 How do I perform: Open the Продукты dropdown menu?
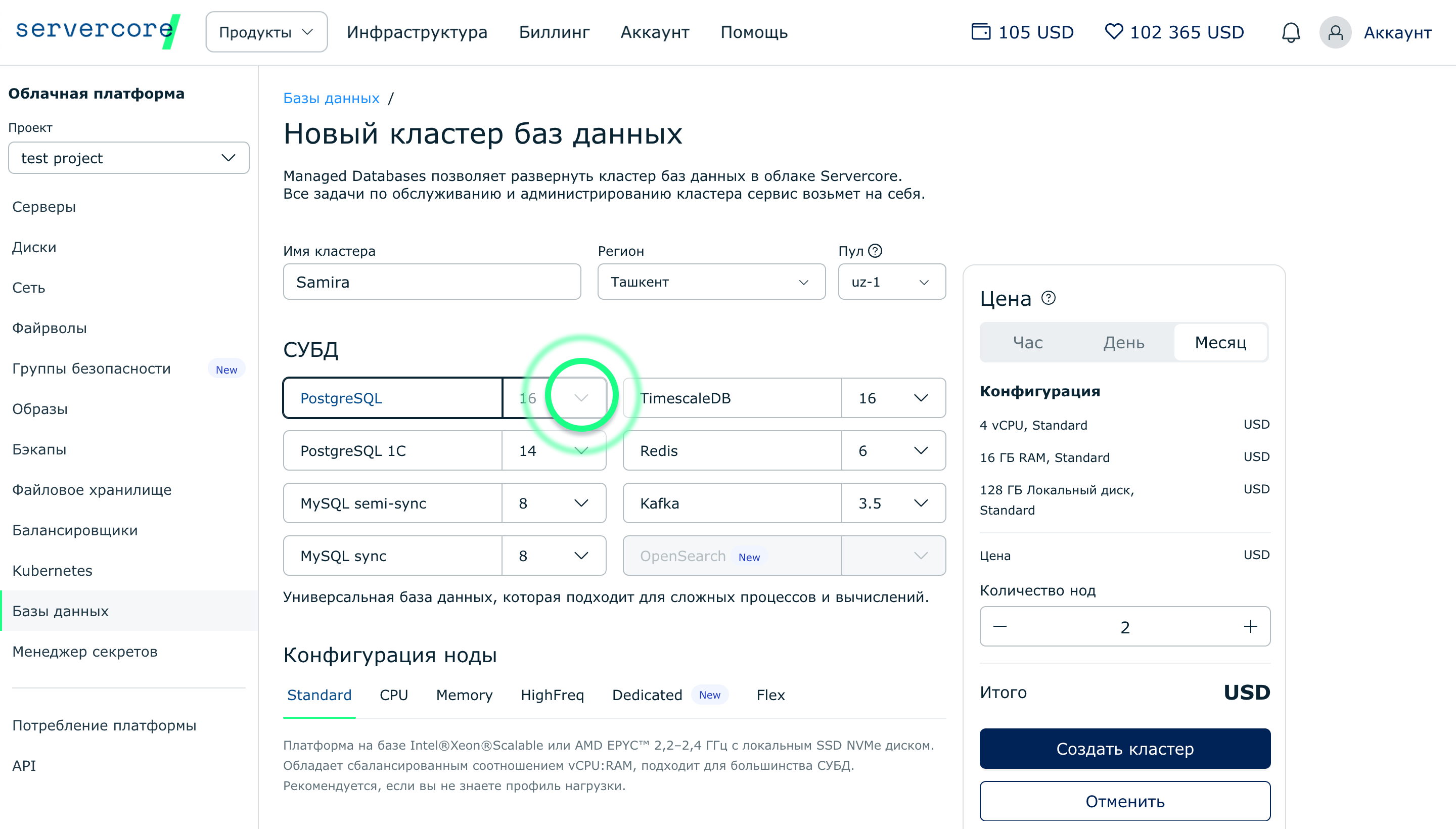[266, 32]
